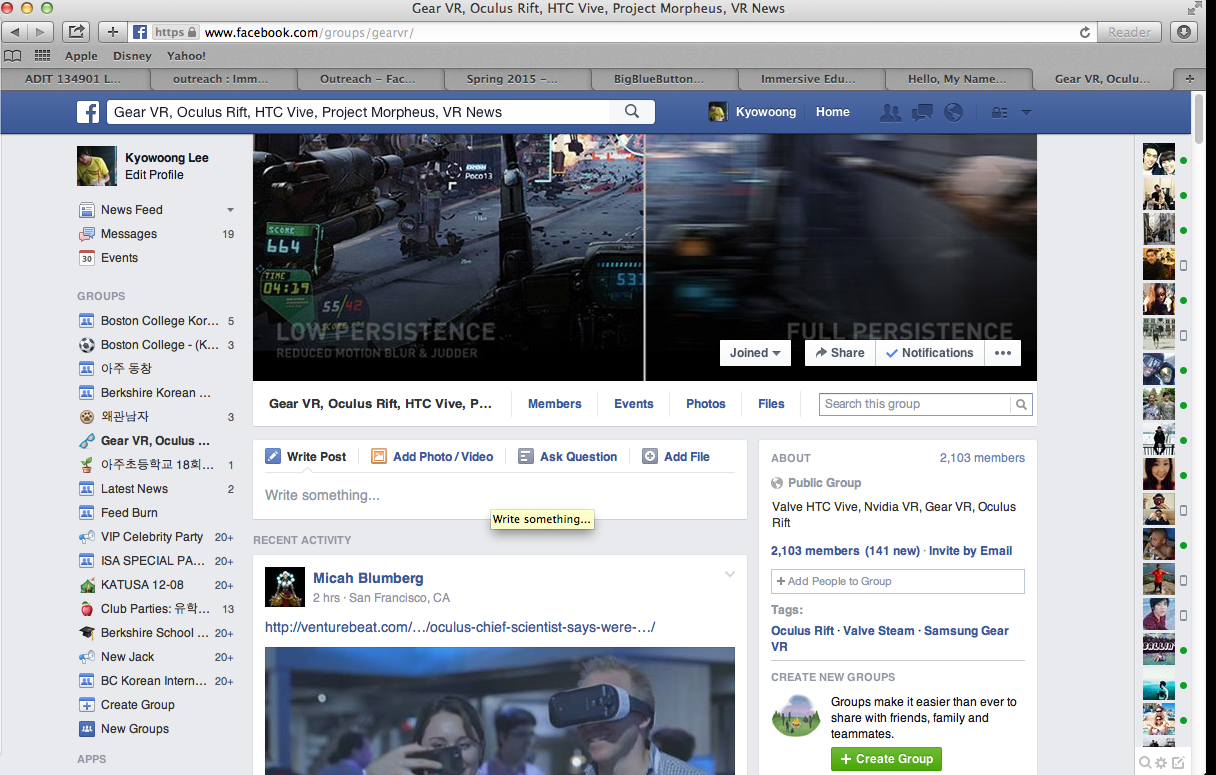Click Safari back navigation arrow
This screenshot has width=1216, height=775.
click(17, 32)
